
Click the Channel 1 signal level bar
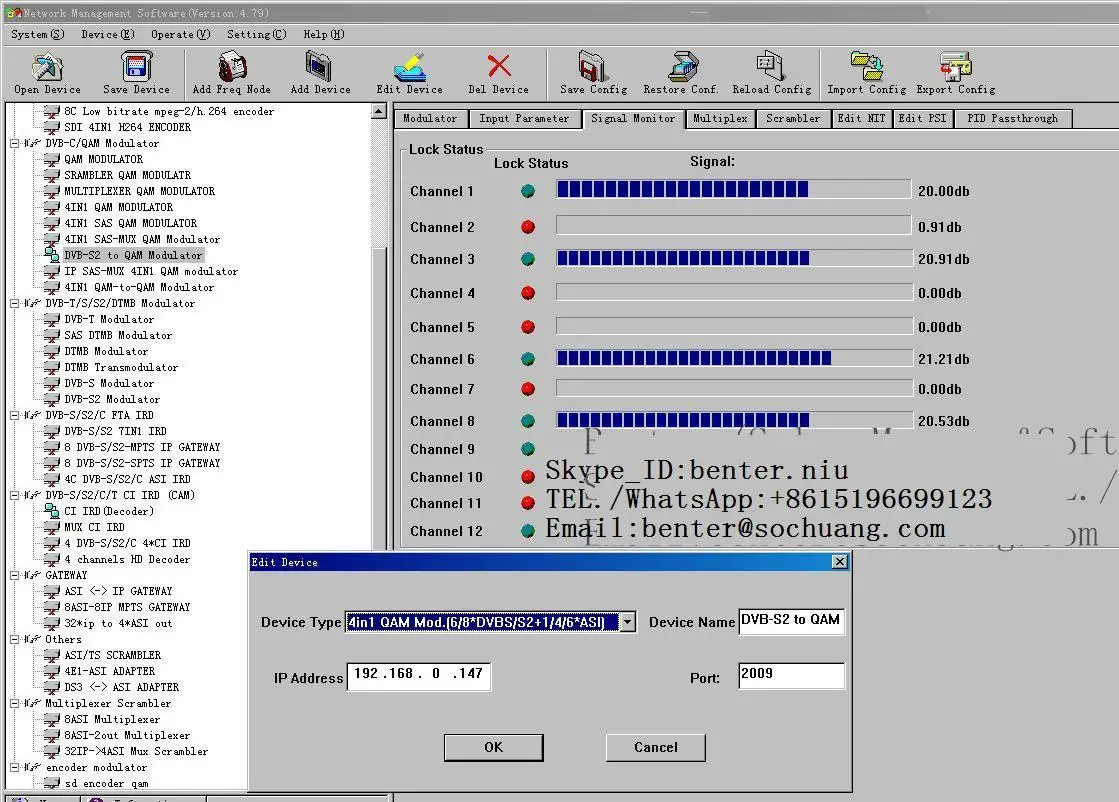click(733, 190)
